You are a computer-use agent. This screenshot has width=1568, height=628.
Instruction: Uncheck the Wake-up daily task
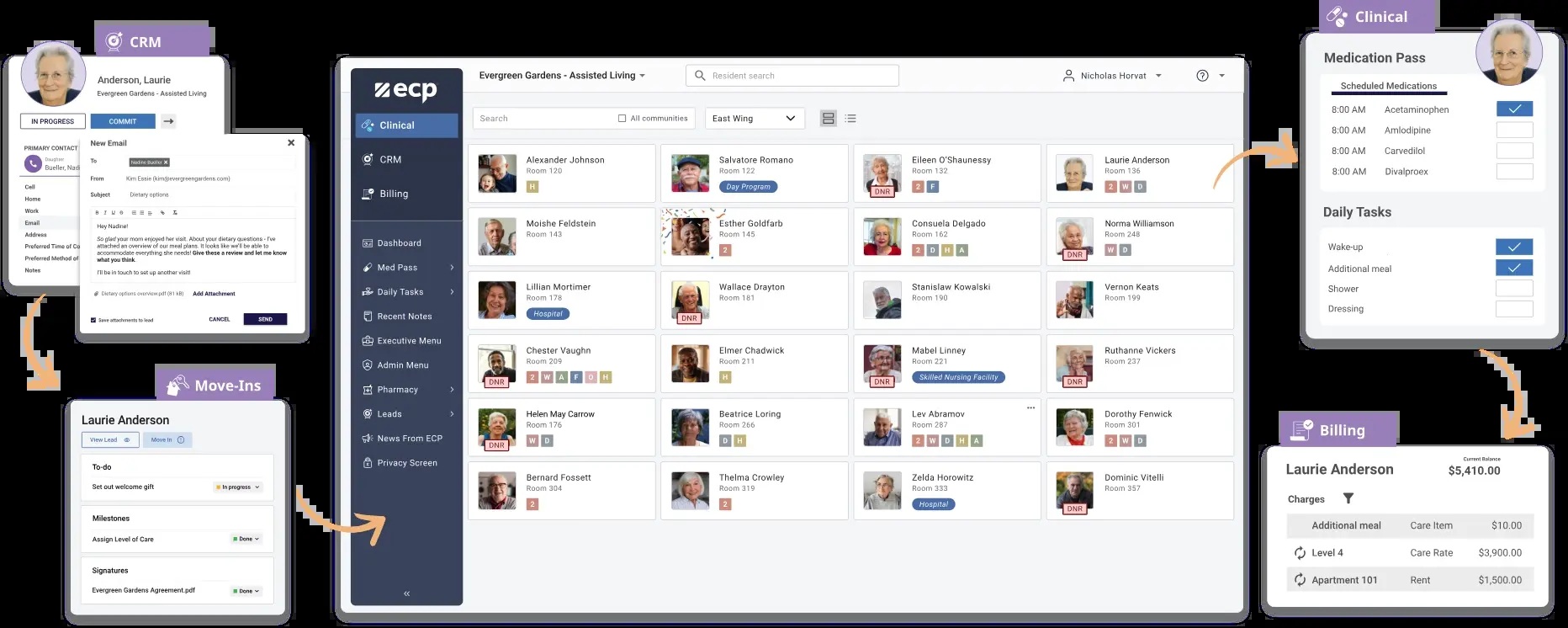[1514, 247]
